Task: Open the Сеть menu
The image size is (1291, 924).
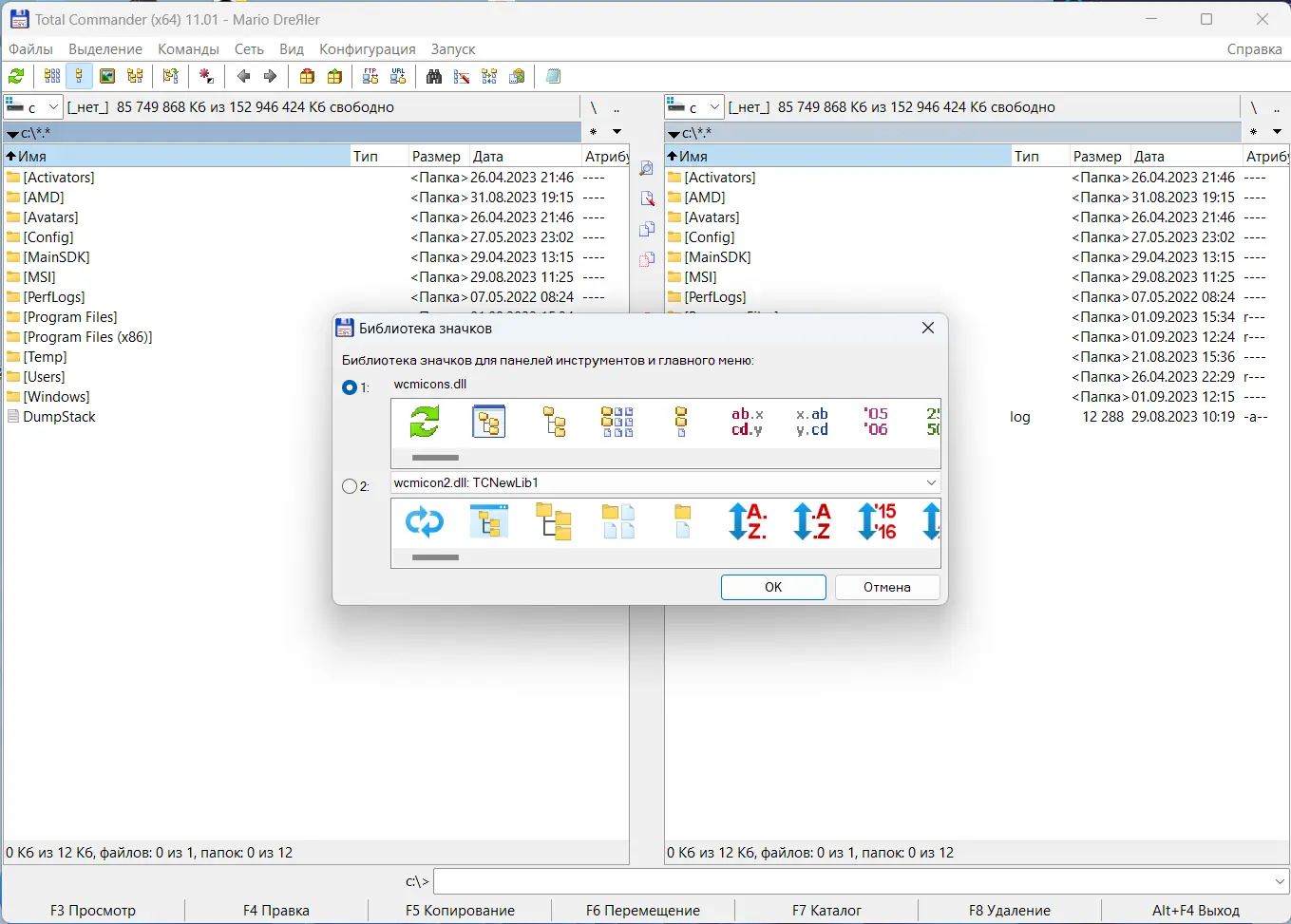Action: [x=249, y=49]
